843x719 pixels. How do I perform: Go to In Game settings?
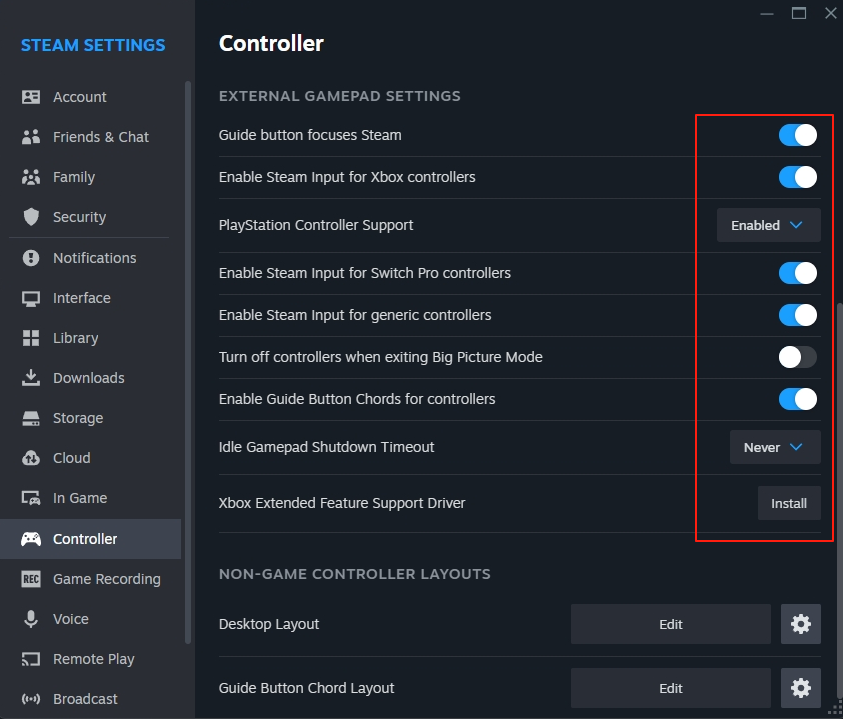pyautogui.click(x=90, y=498)
